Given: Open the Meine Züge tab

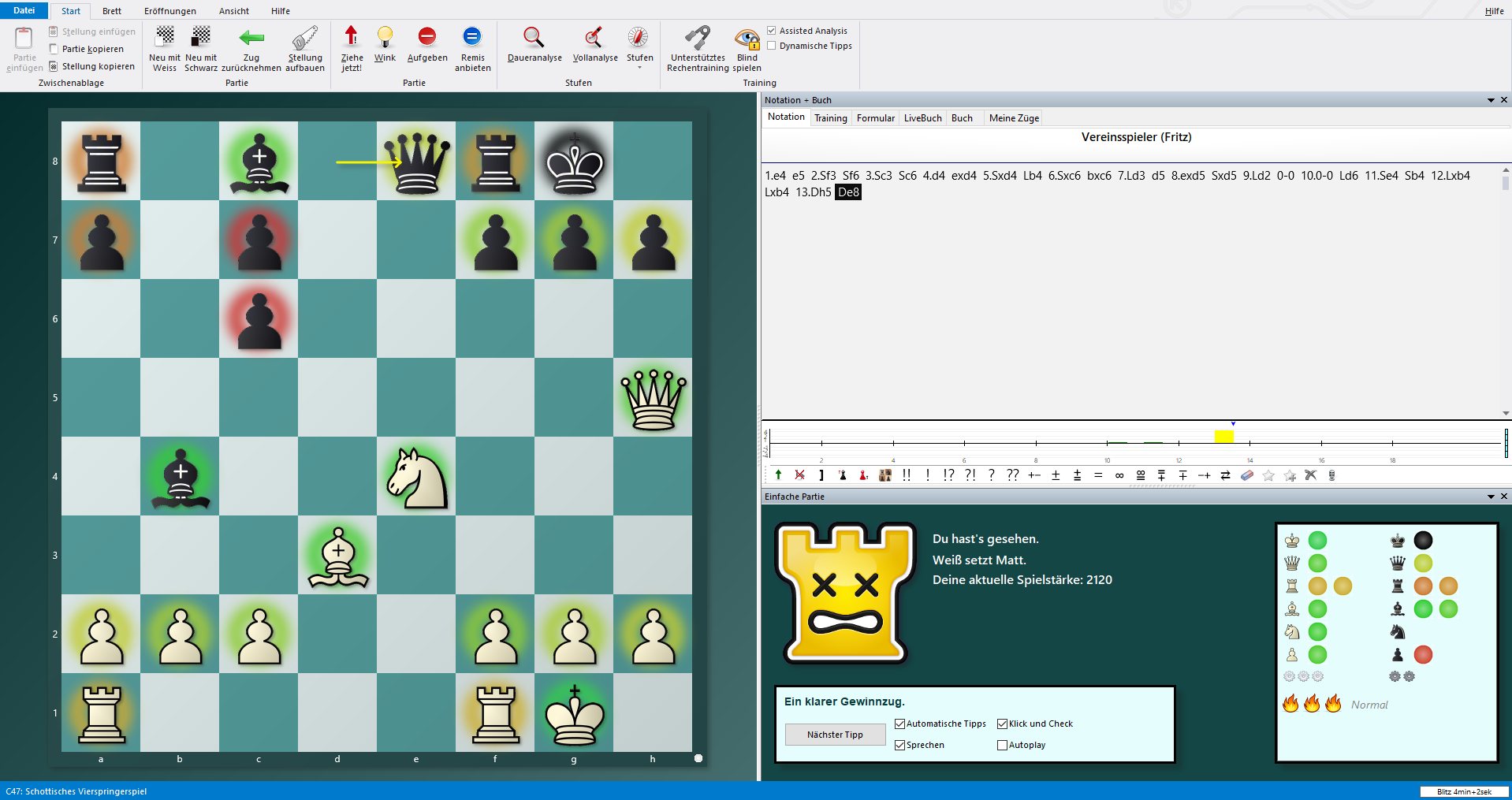Looking at the screenshot, I should click(x=1014, y=118).
